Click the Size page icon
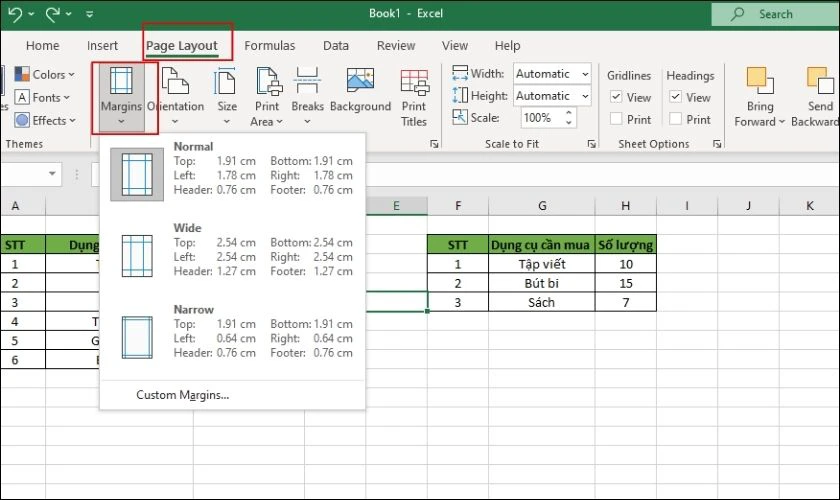This screenshot has width=840, height=500. click(226, 81)
